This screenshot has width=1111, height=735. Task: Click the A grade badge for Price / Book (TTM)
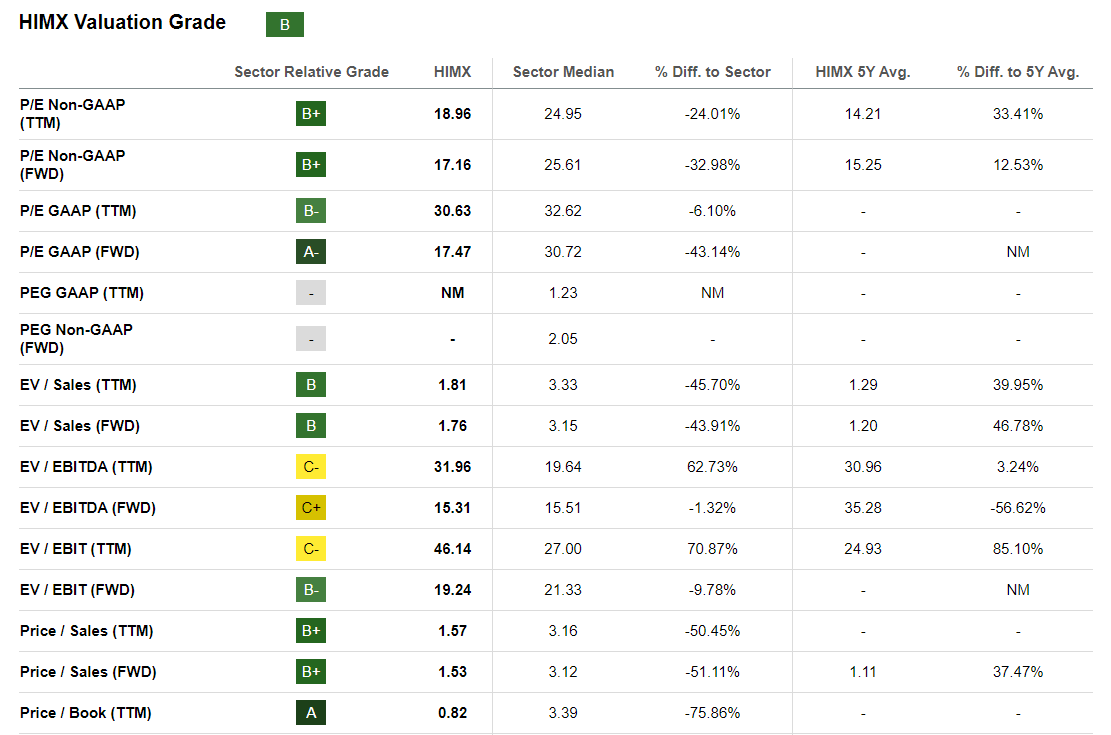[311, 713]
